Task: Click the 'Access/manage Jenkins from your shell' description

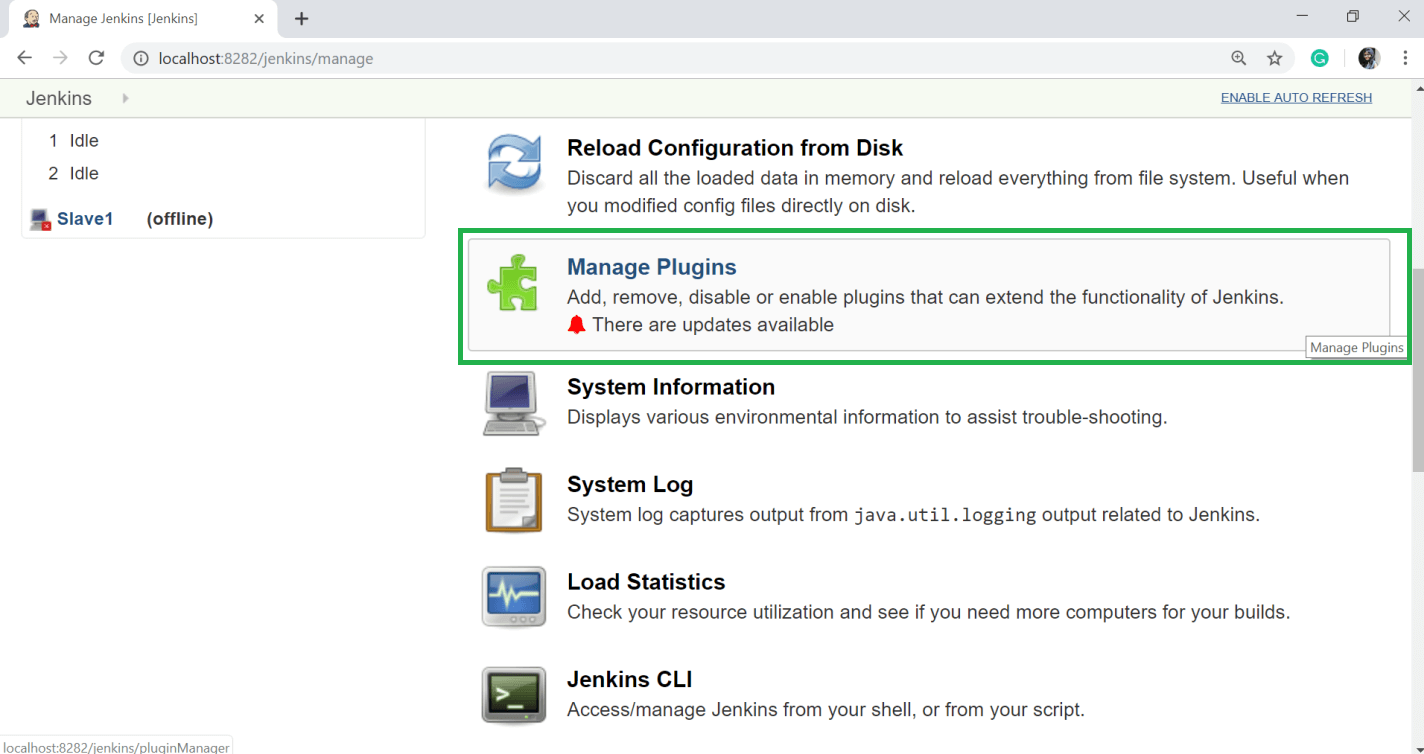Action: coord(826,710)
